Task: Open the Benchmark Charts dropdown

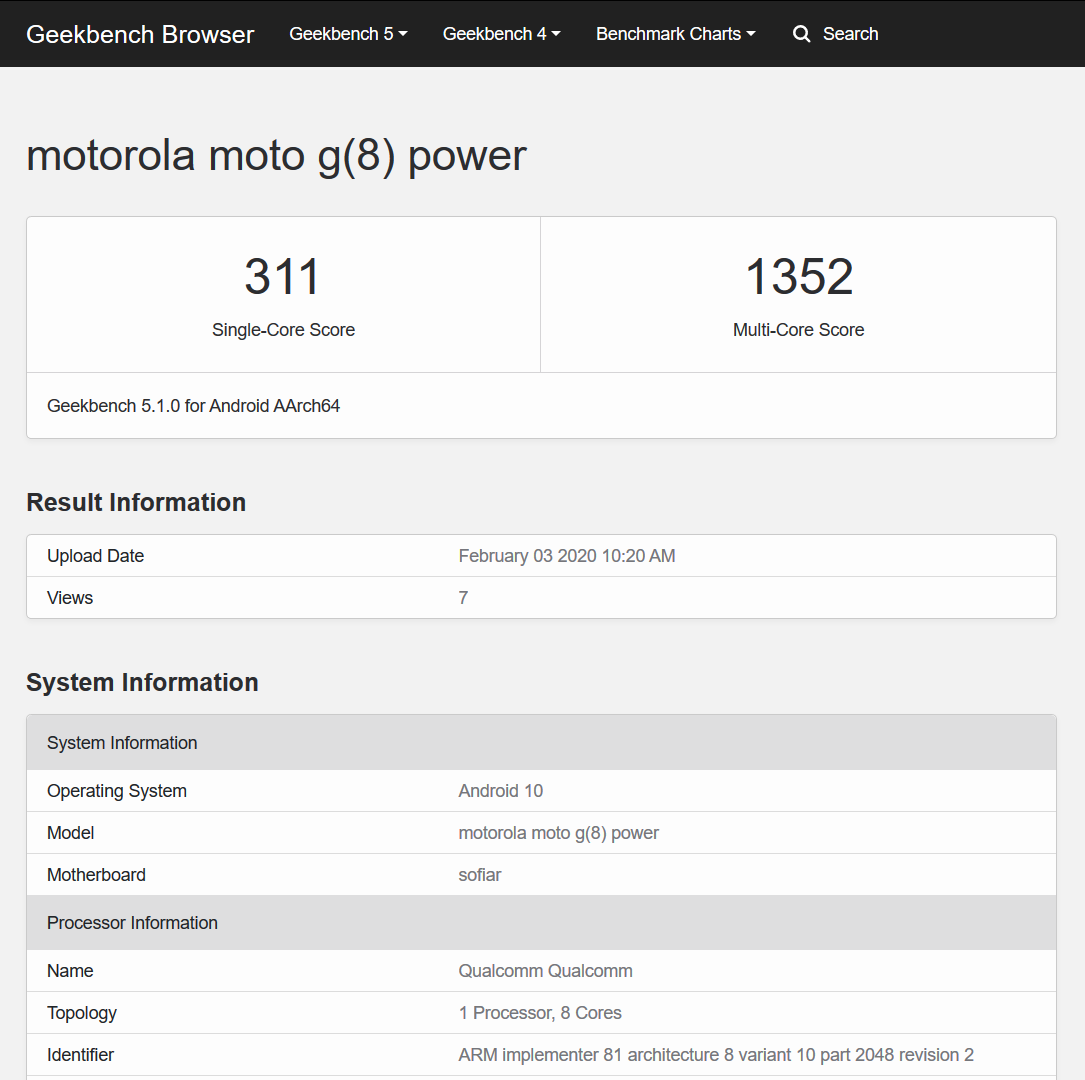Action: click(x=675, y=34)
